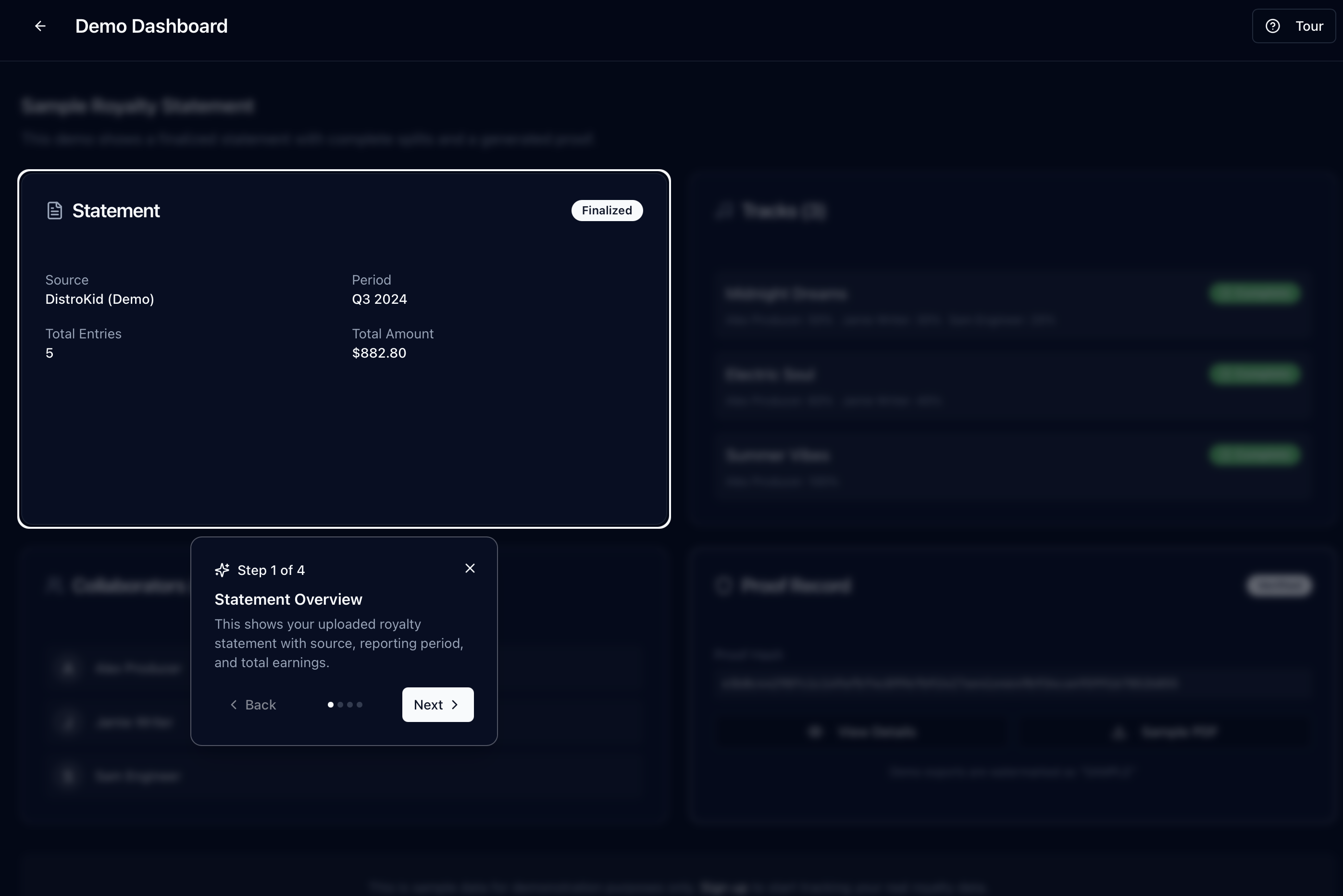Viewport: 1343px width, 896px height.
Task: Click the Finalized status badge
Action: point(607,210)
